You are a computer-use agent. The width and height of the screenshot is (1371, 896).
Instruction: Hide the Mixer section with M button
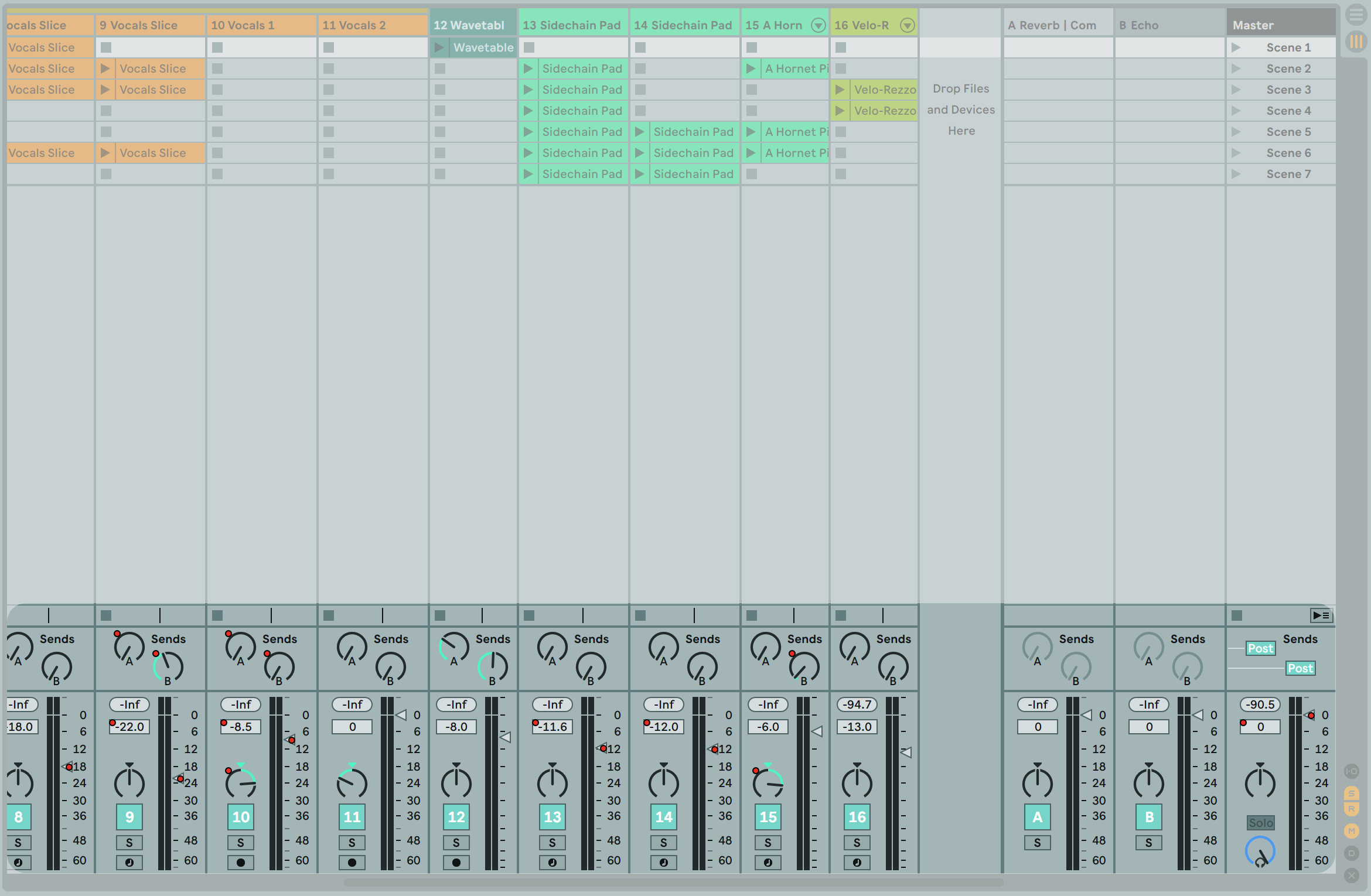pos(1352,830)
